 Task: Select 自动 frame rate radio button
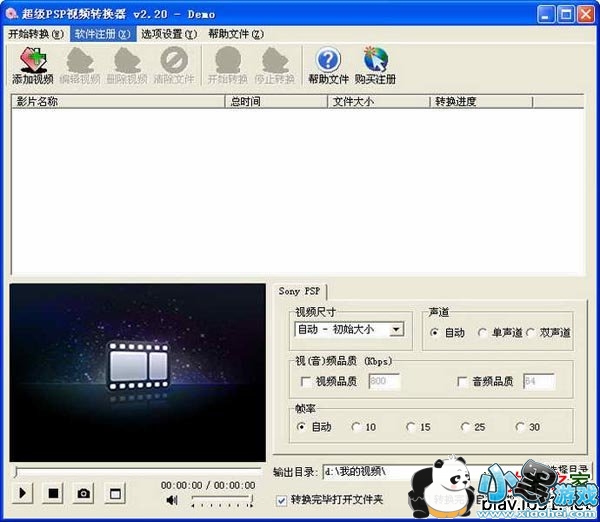coord(301,427)
